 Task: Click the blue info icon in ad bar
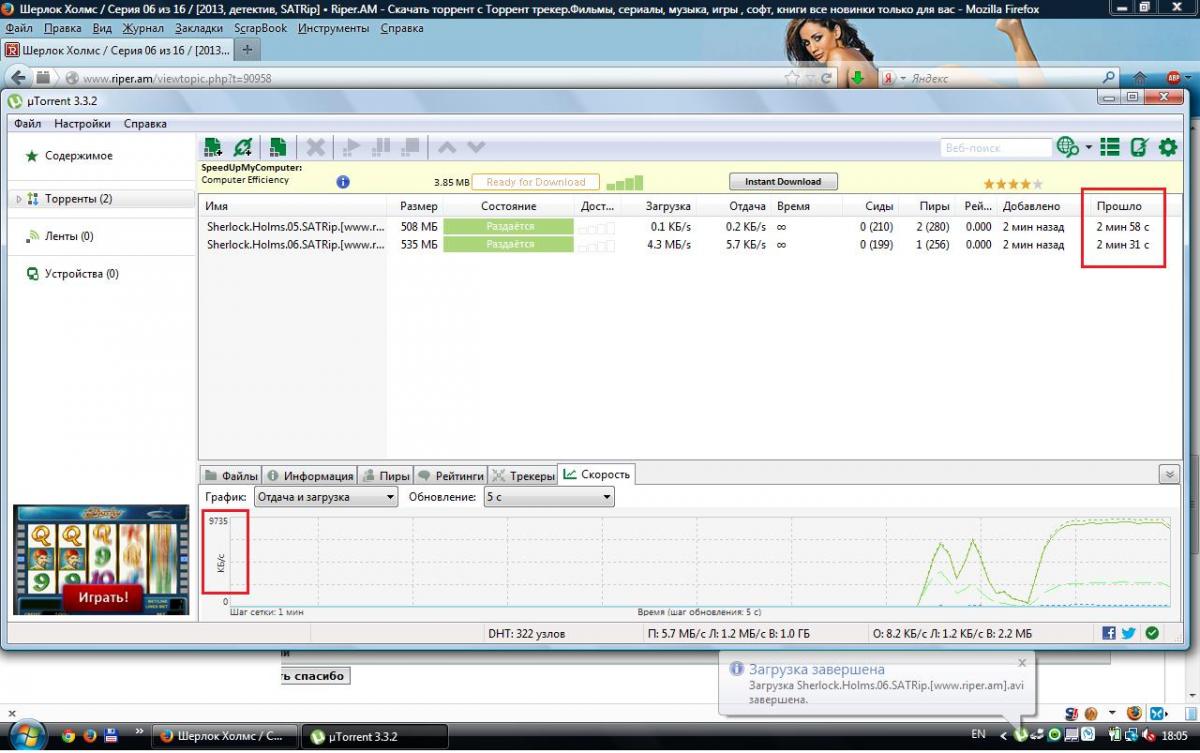click(x=343, y=182)
